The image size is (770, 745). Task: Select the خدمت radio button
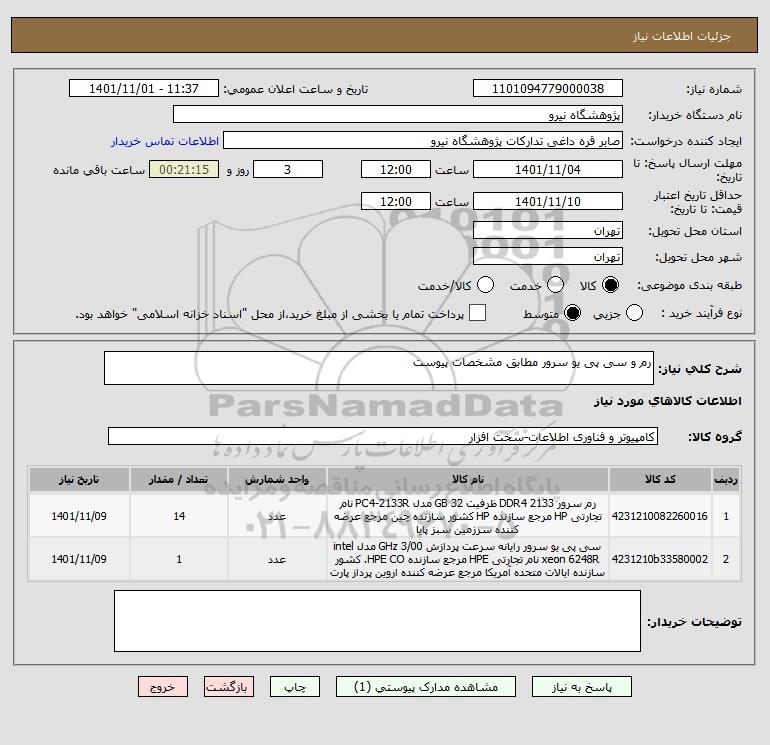(555, 285)
